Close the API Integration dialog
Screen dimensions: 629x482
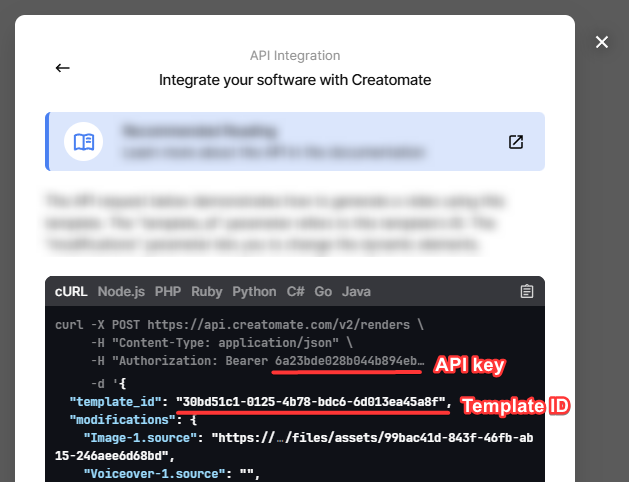click(602, 42)
